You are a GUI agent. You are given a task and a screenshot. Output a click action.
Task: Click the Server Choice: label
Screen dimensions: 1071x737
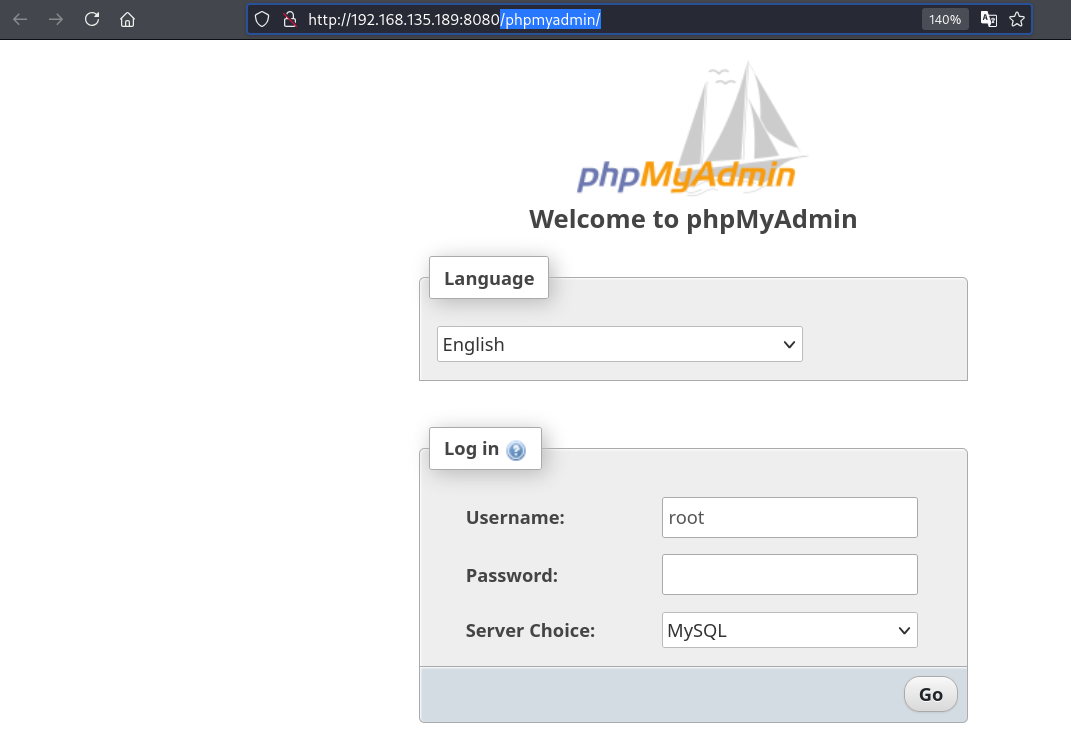coord(530,630)
